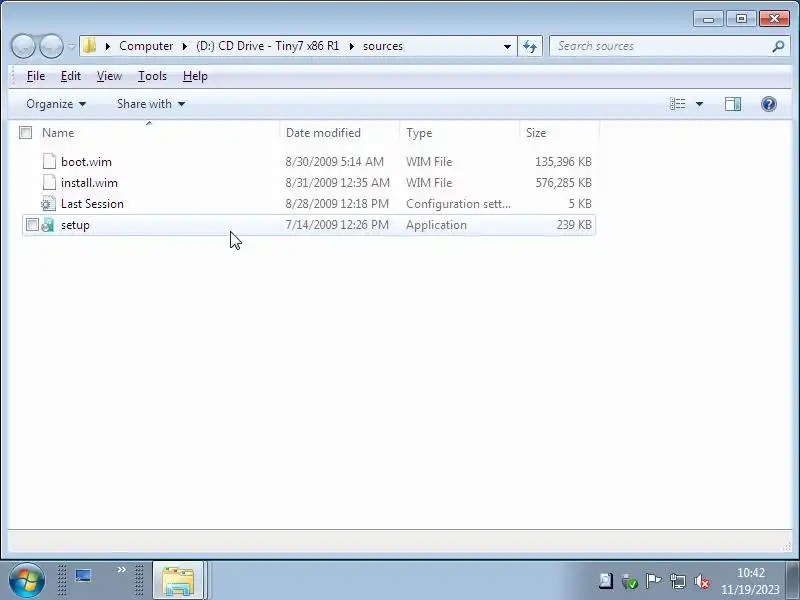Open the address bar history dropdown
Viewport: 800px width, 600px height.
tap(507, 46)
